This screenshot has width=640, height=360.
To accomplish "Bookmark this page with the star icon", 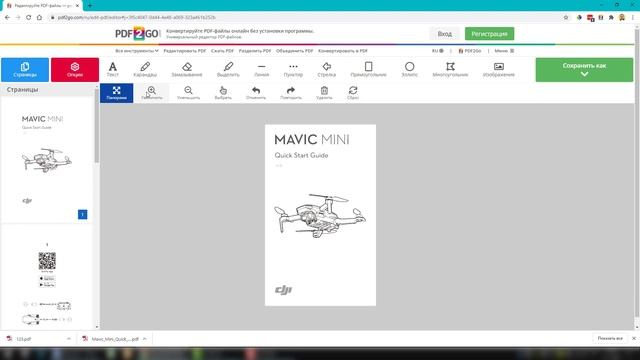I will click(566, 18).
